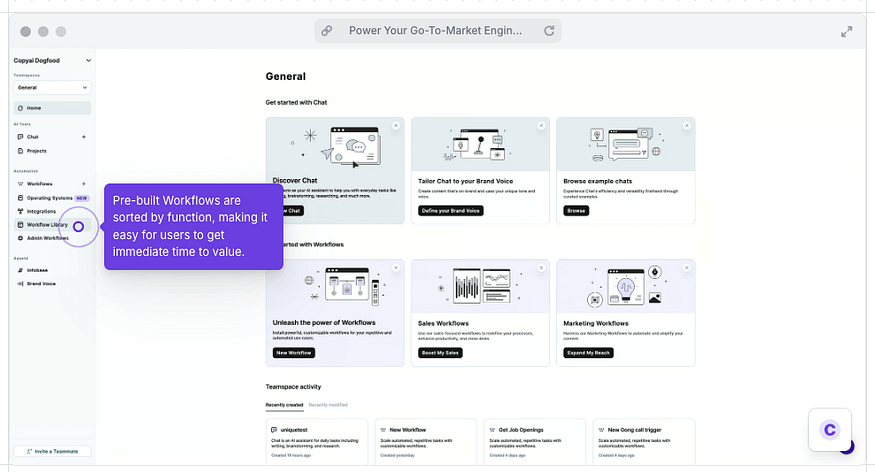Reload the demo with the refresh icon
The width and height of the screenshot is (875, 472).
point(549,31)
